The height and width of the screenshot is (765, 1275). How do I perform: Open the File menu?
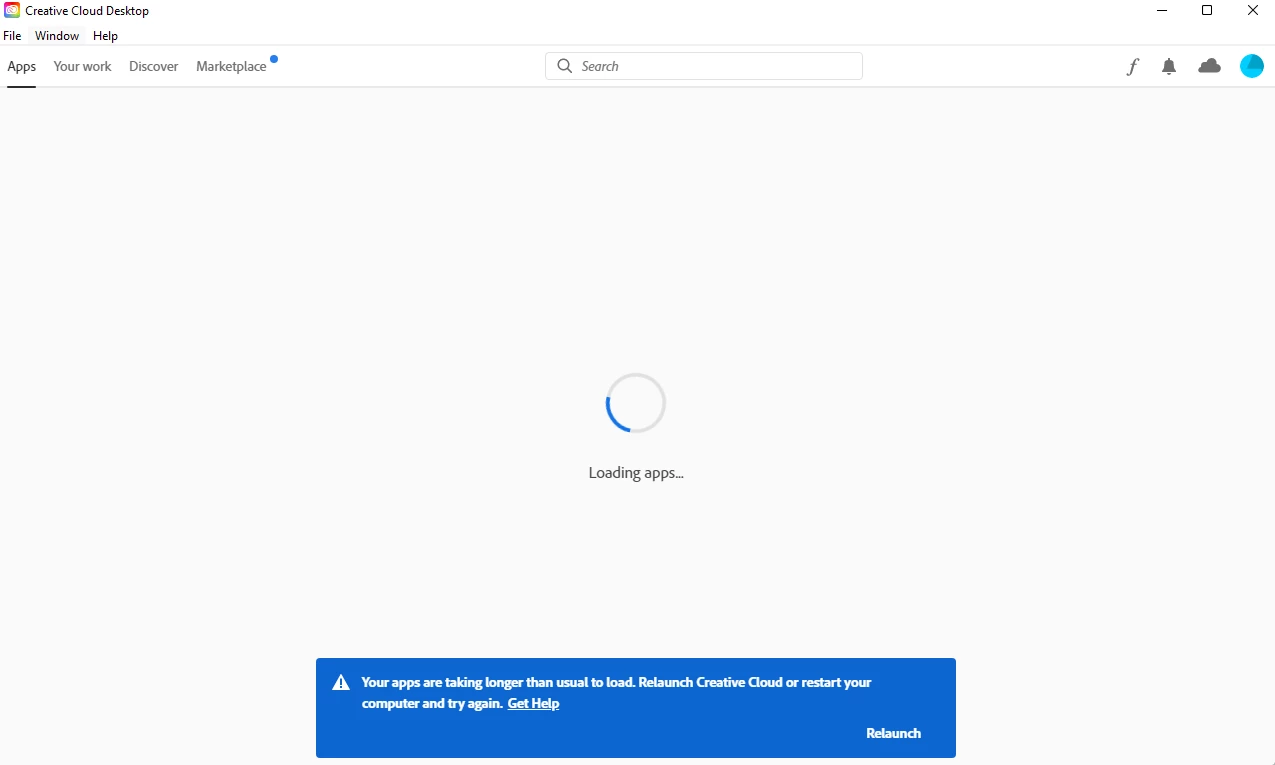[12, 36]
